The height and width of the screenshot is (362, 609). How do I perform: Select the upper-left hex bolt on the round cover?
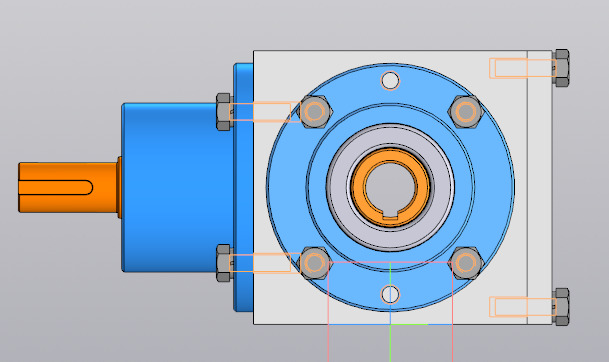click(315, 112)
